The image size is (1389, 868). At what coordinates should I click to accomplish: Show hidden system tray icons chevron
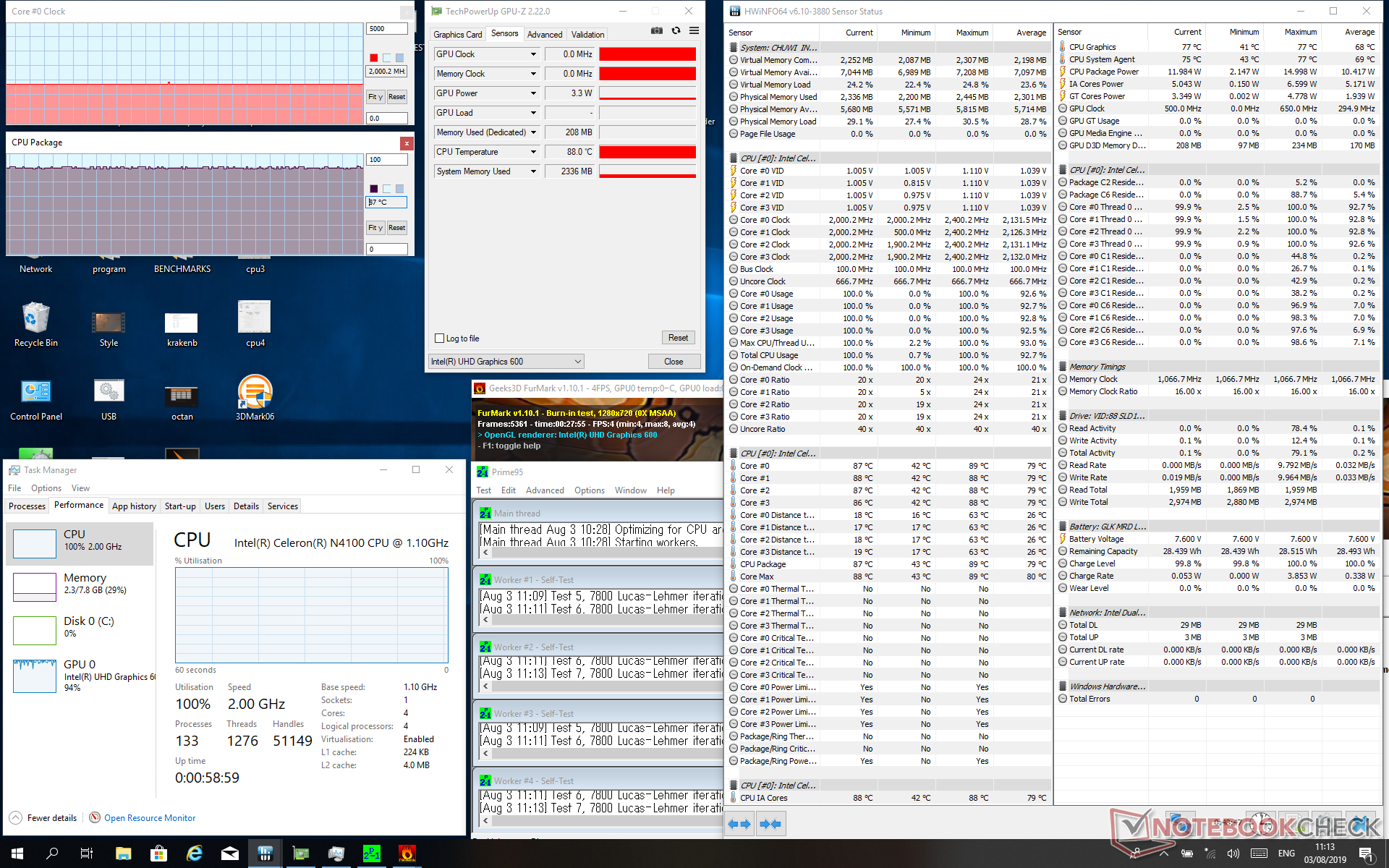coord(1164,854)
